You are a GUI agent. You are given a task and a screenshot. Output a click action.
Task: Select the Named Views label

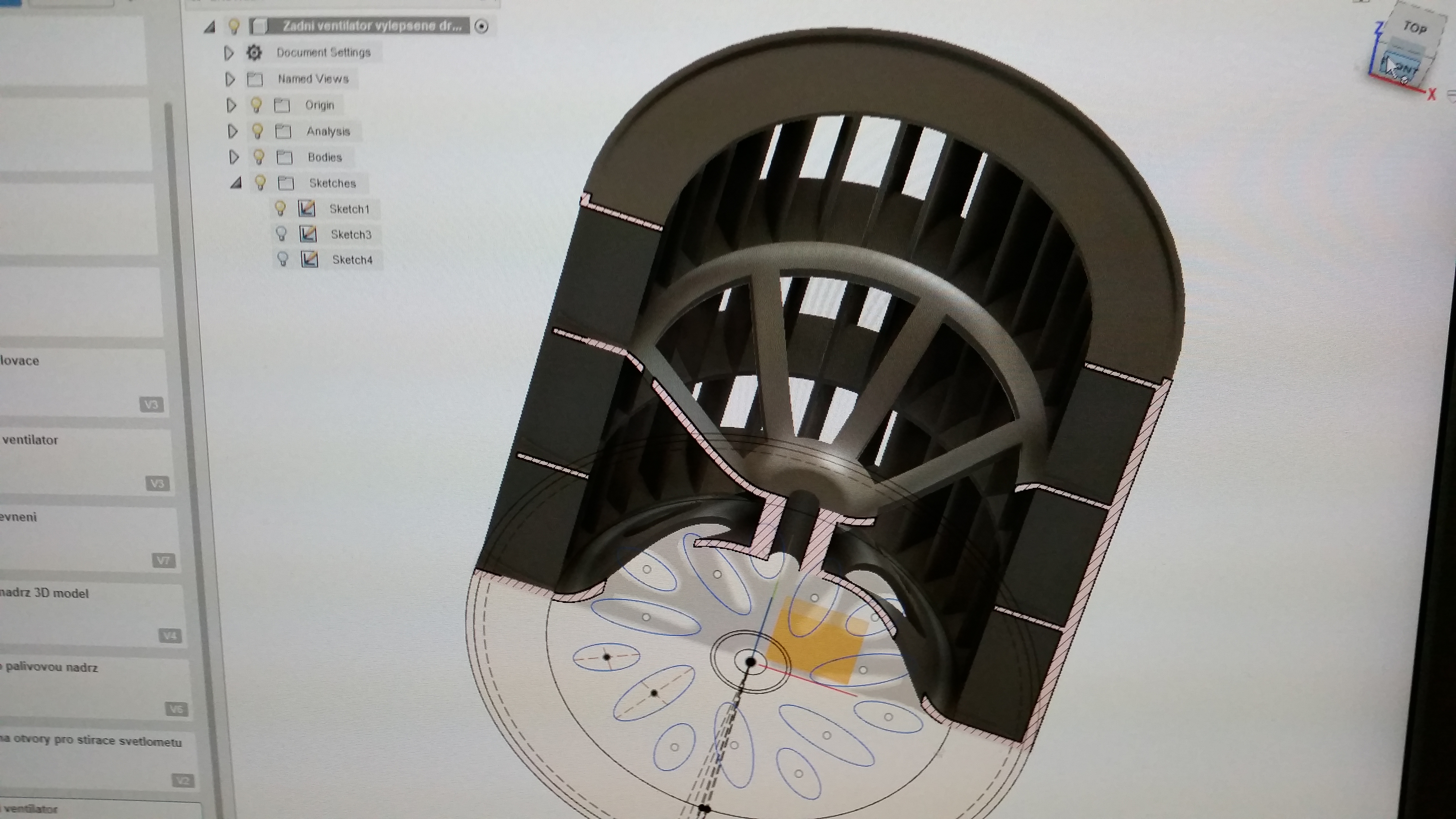313,79
